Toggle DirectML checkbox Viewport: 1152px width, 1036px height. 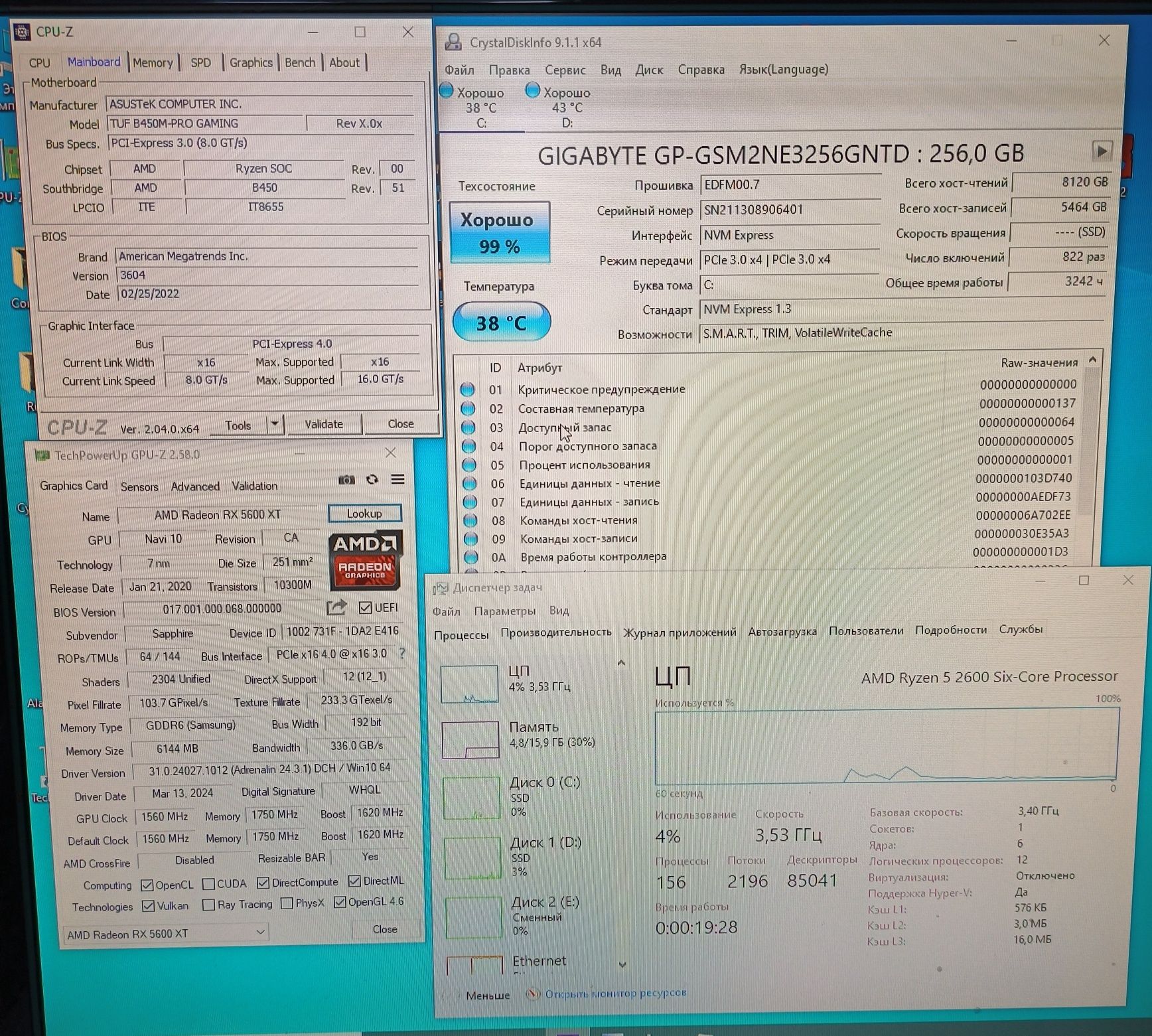[354, 881]
